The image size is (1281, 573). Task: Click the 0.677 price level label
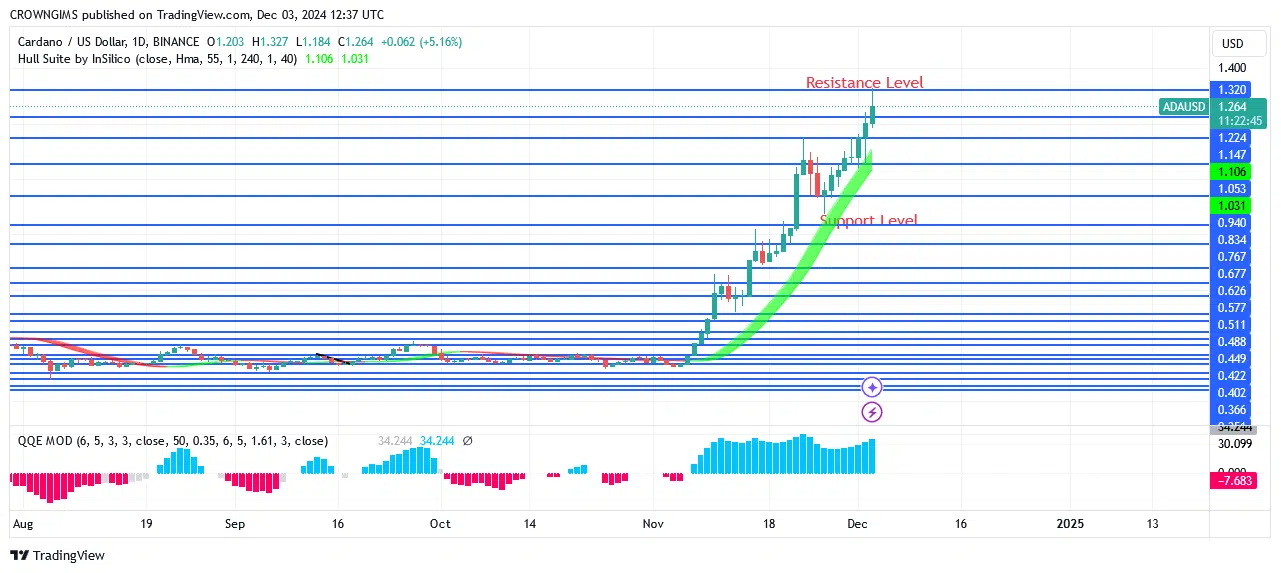point(1232,274)
